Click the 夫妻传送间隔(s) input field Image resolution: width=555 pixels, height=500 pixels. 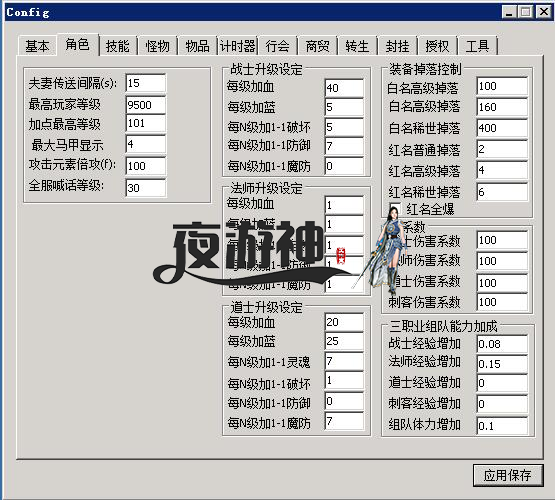(x=145, y=83)
